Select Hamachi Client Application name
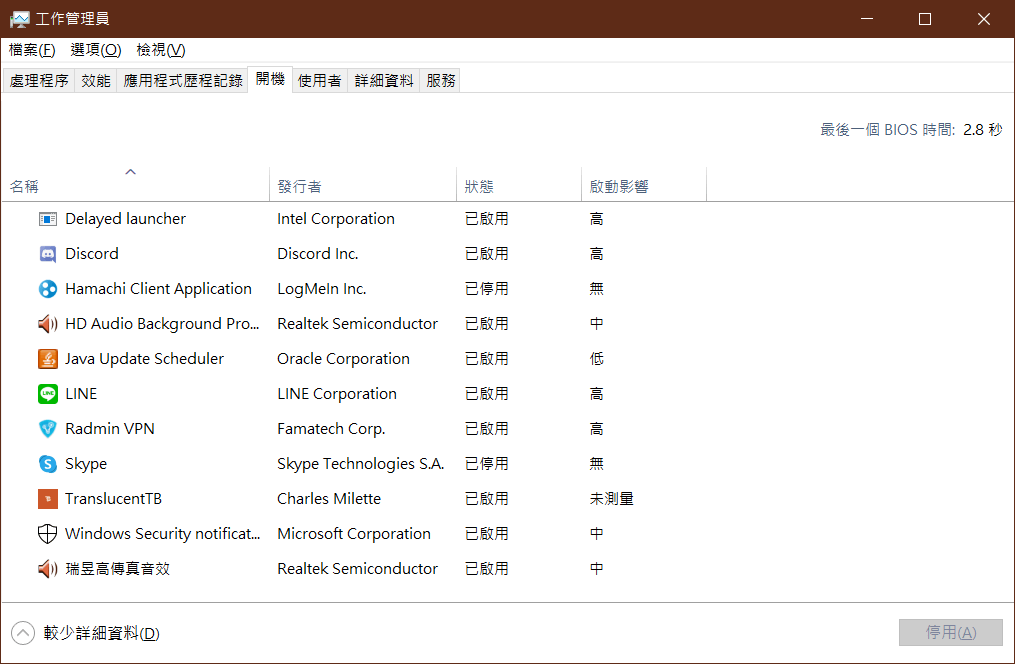The width and height of the screenshot is (1015, 664). tap(159, 289)
